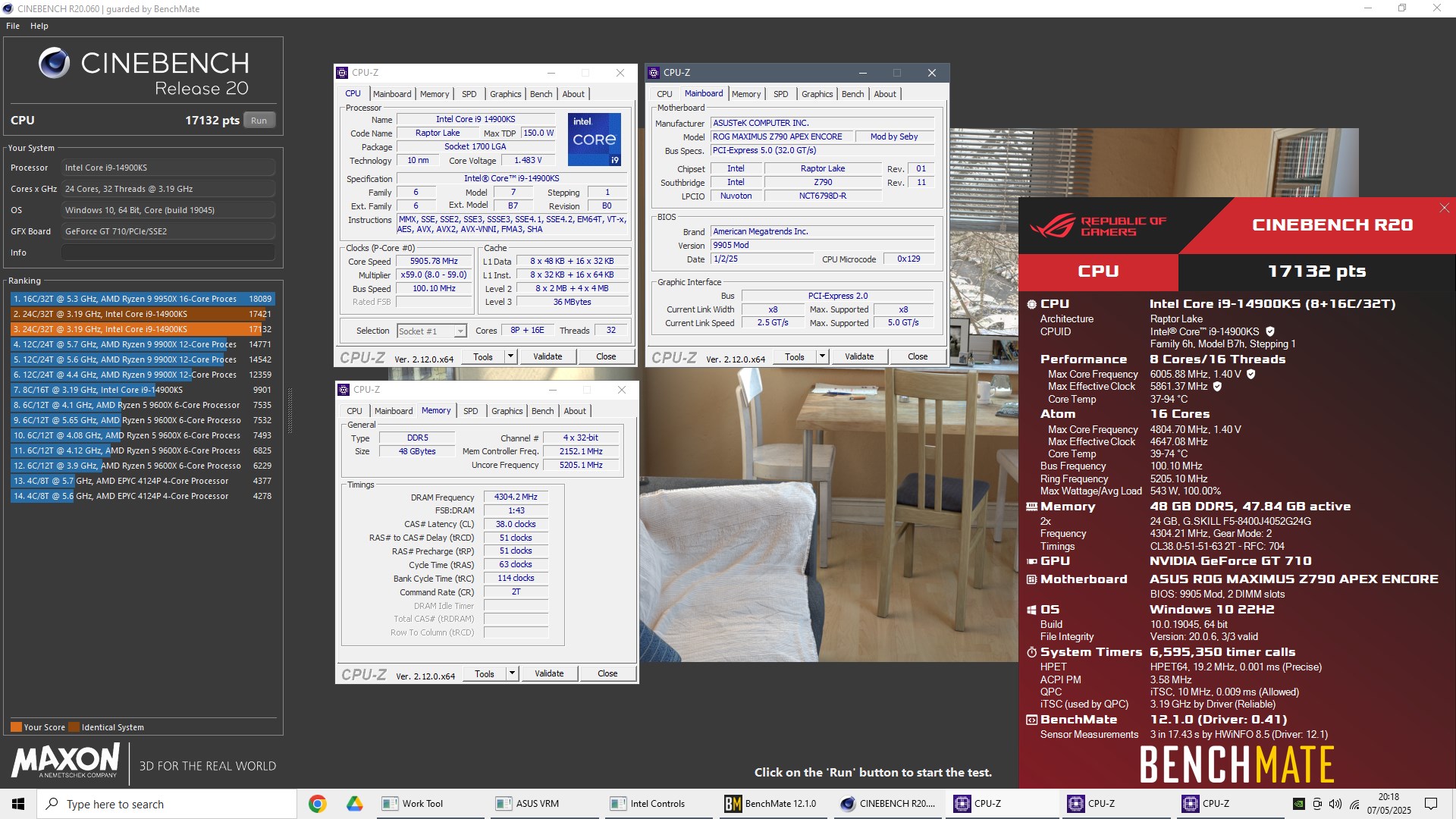Select the About tab in CPU-Z mainboard window

(885, 94)
